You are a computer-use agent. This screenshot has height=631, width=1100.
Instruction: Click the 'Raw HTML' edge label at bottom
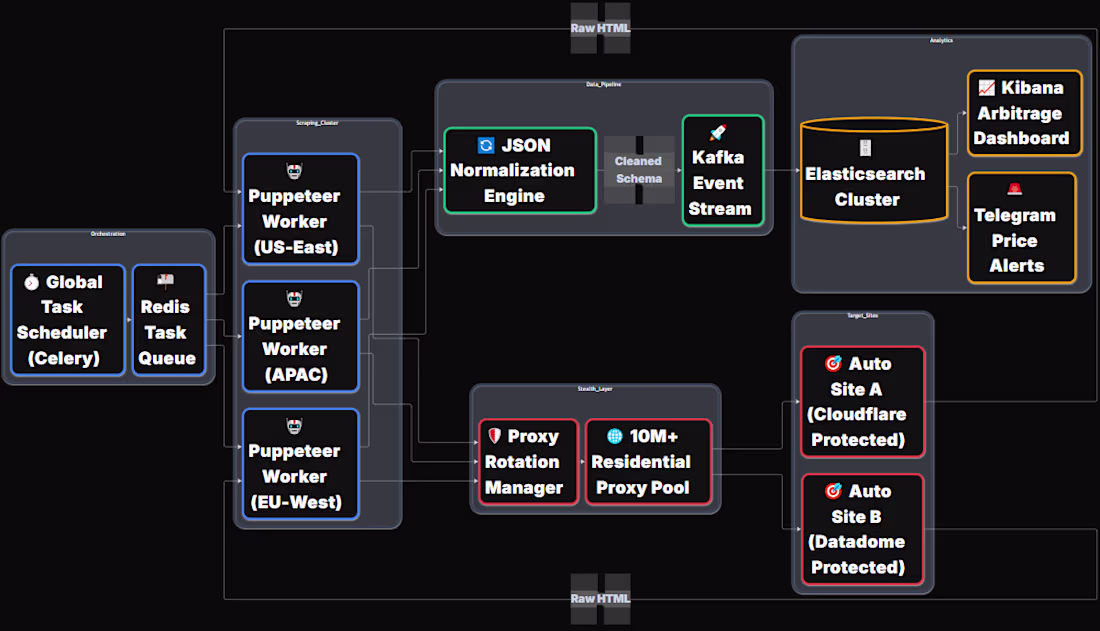601,599
